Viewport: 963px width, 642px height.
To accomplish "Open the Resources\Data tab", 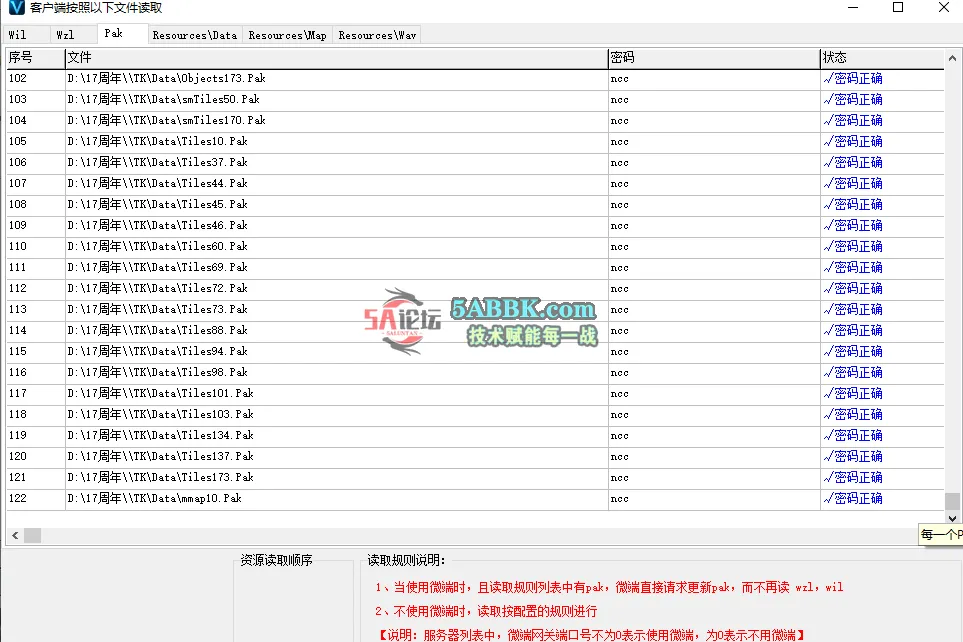I will coord(195,35).
